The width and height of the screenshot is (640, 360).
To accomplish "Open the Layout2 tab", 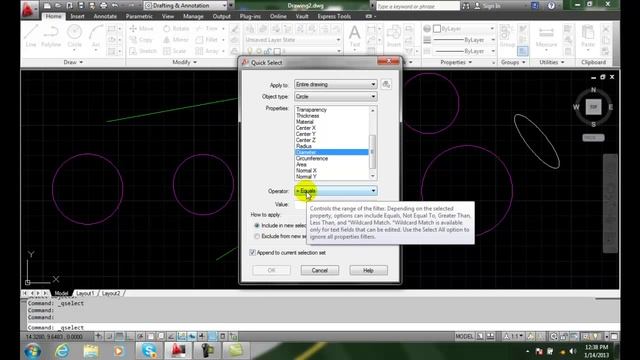I will click(111, 293).
